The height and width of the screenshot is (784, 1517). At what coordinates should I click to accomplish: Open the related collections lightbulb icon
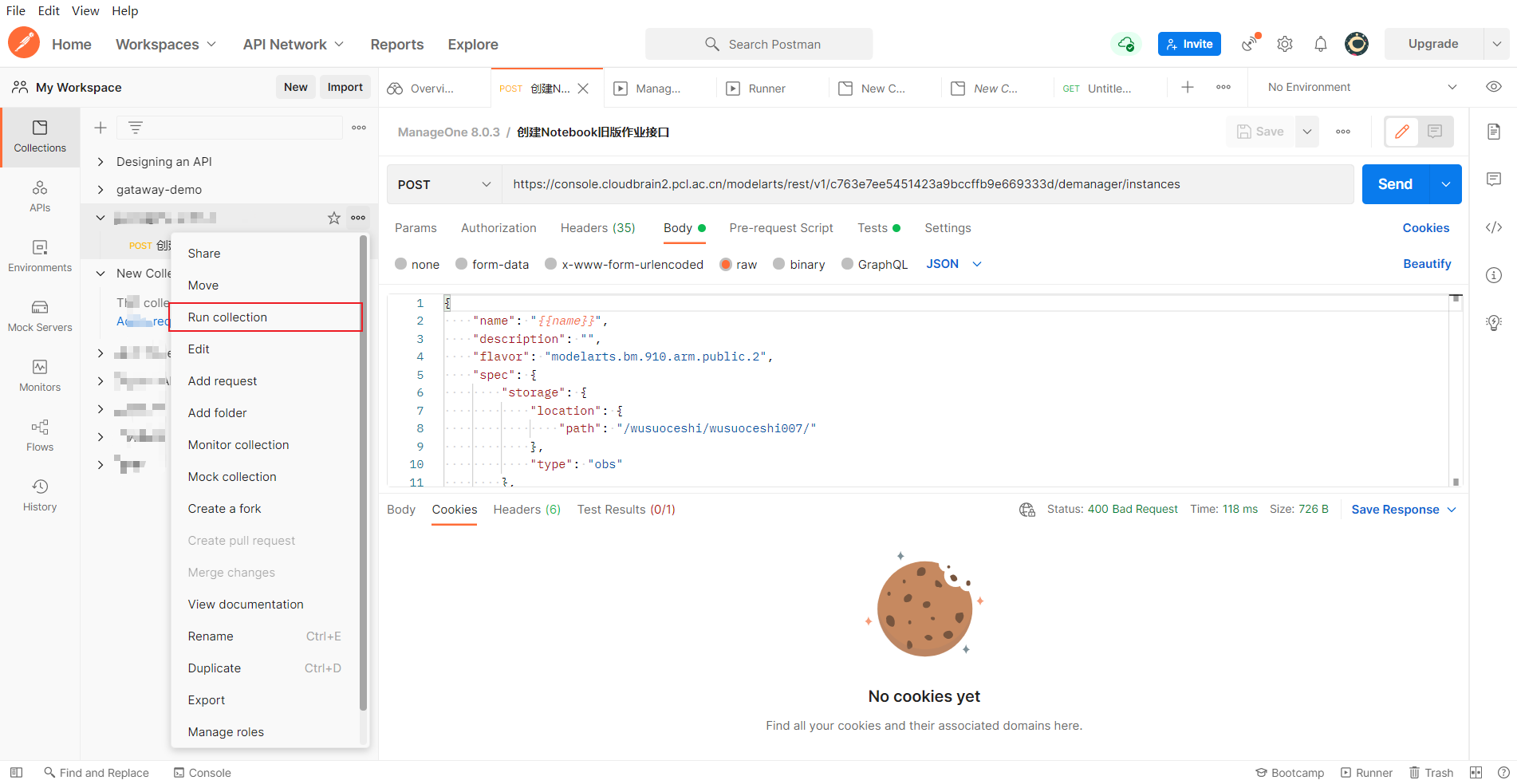pos(1494,323)
